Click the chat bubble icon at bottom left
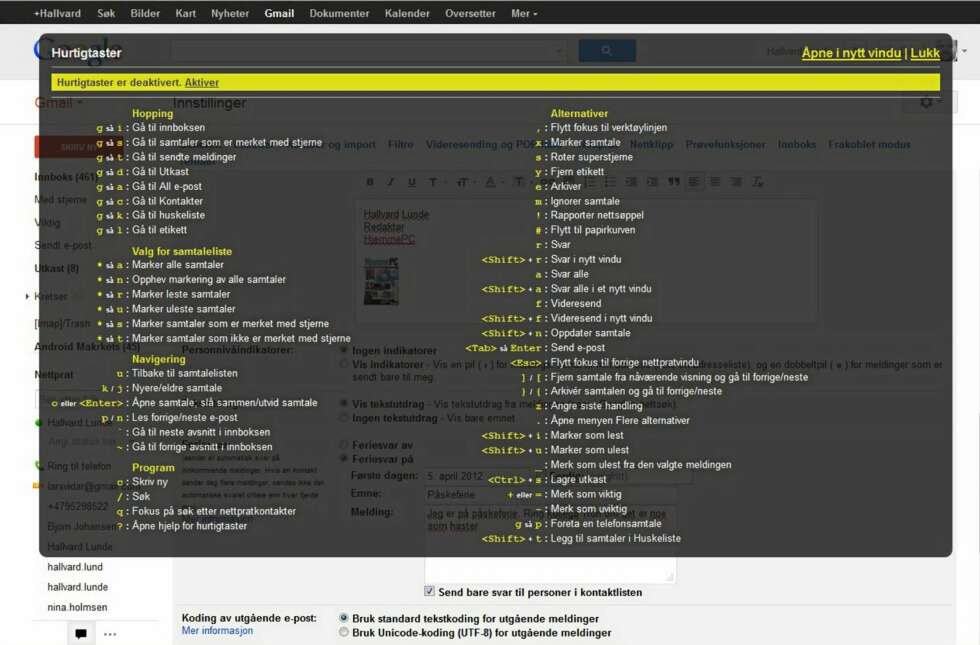The width and height of the screenshot is (980, 645). coord(81,634)
